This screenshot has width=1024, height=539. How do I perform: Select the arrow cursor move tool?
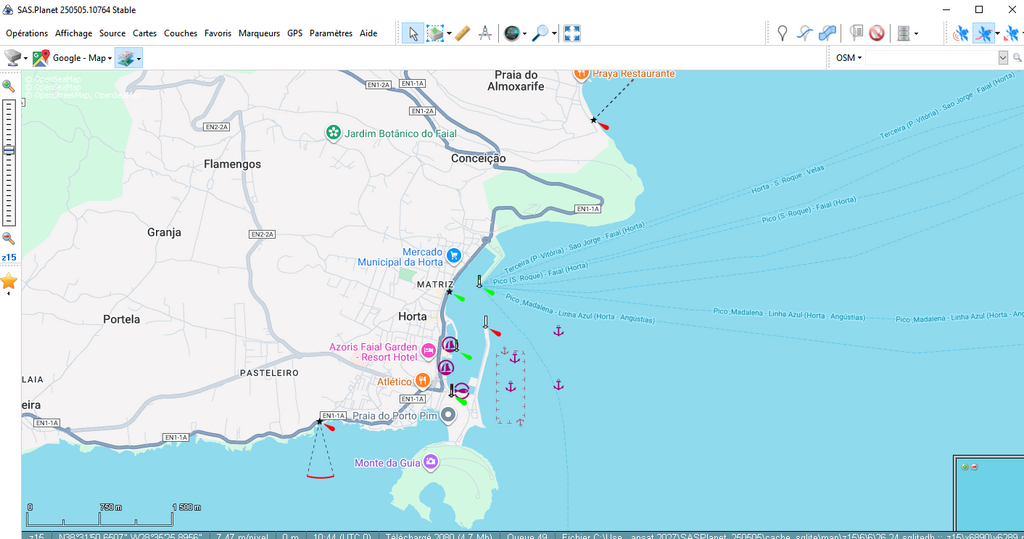click(x=412, y=33)
